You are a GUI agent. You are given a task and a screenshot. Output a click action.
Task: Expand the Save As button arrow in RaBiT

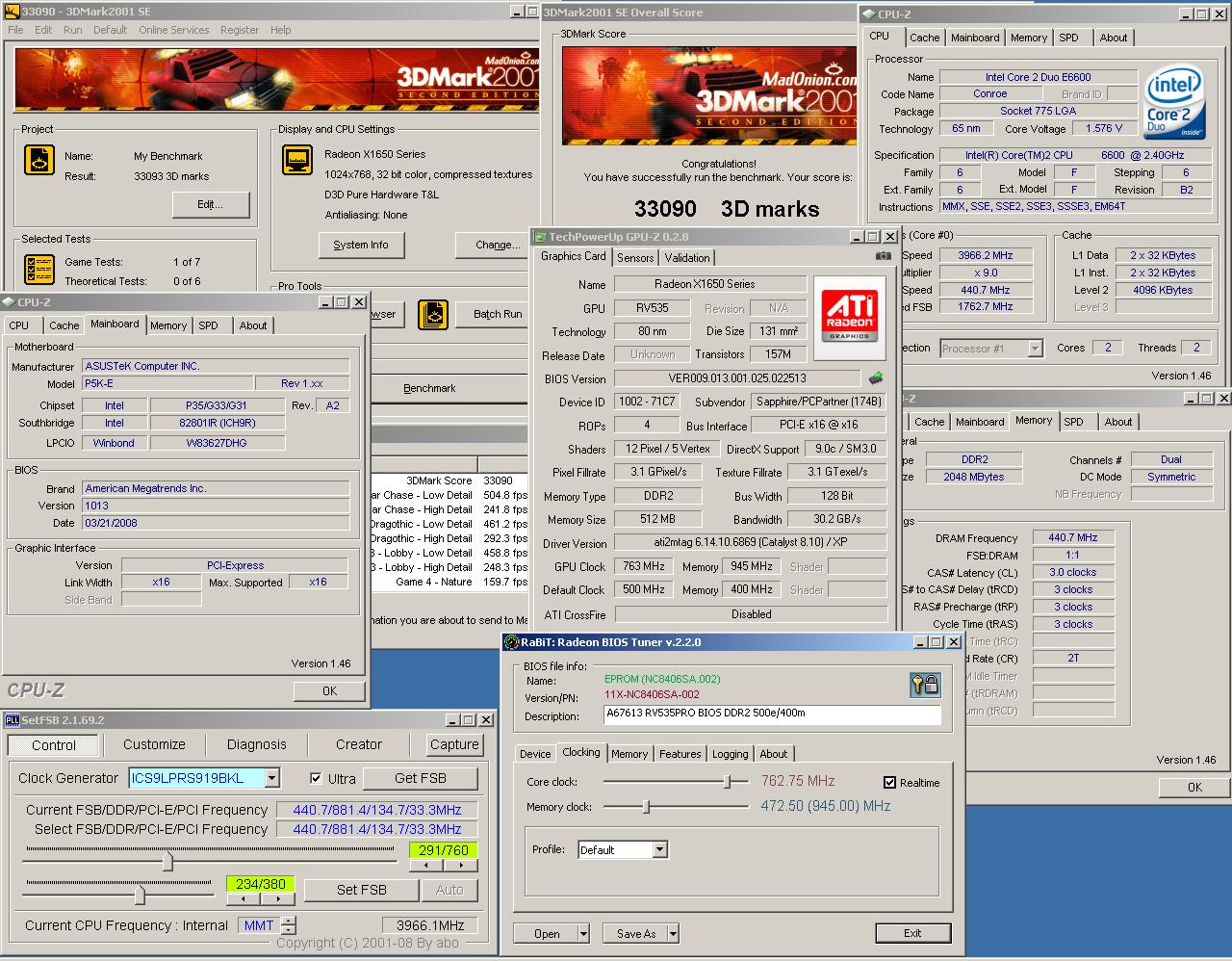point(673,933)
